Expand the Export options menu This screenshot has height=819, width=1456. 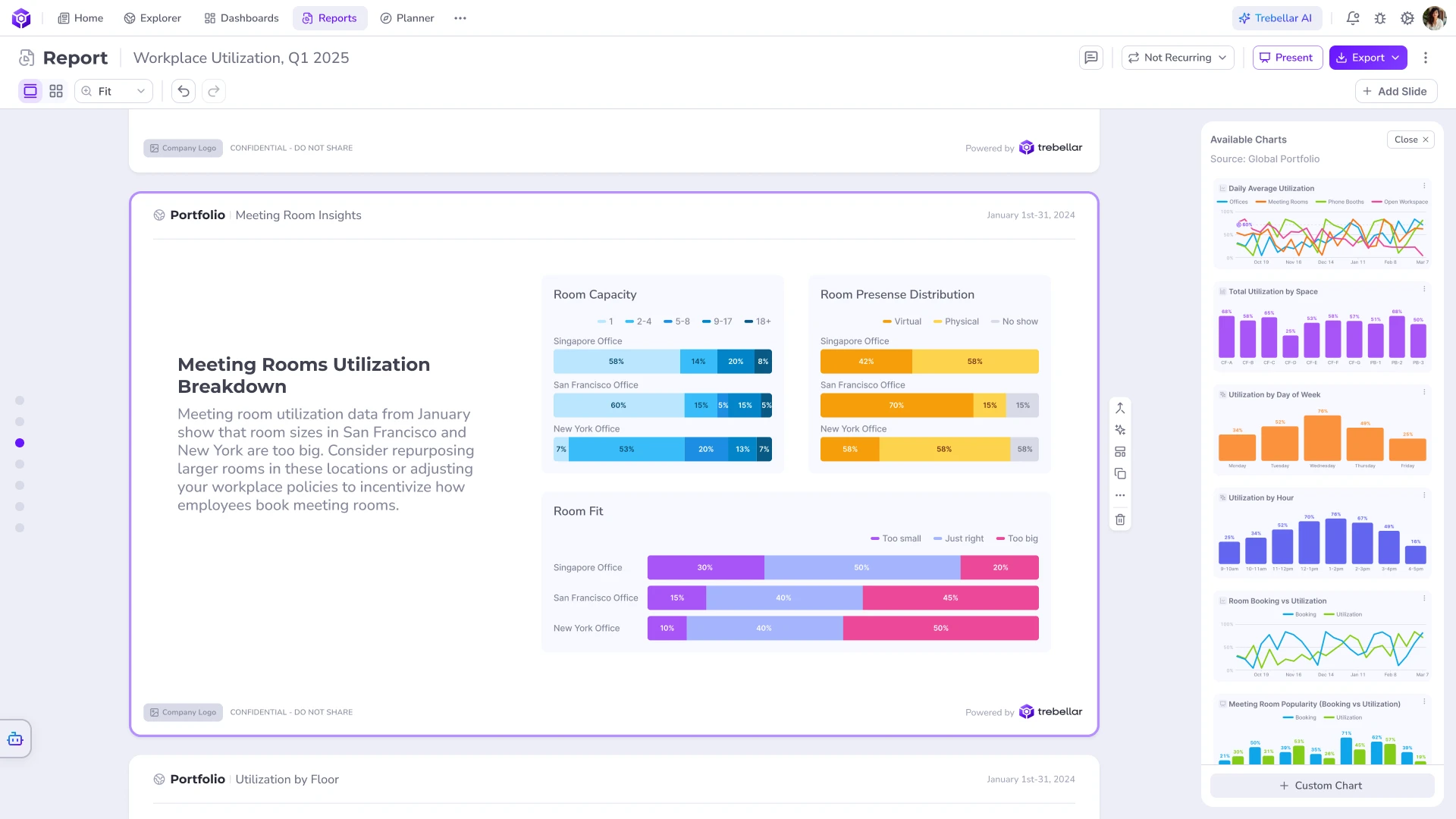(1395, 58)
